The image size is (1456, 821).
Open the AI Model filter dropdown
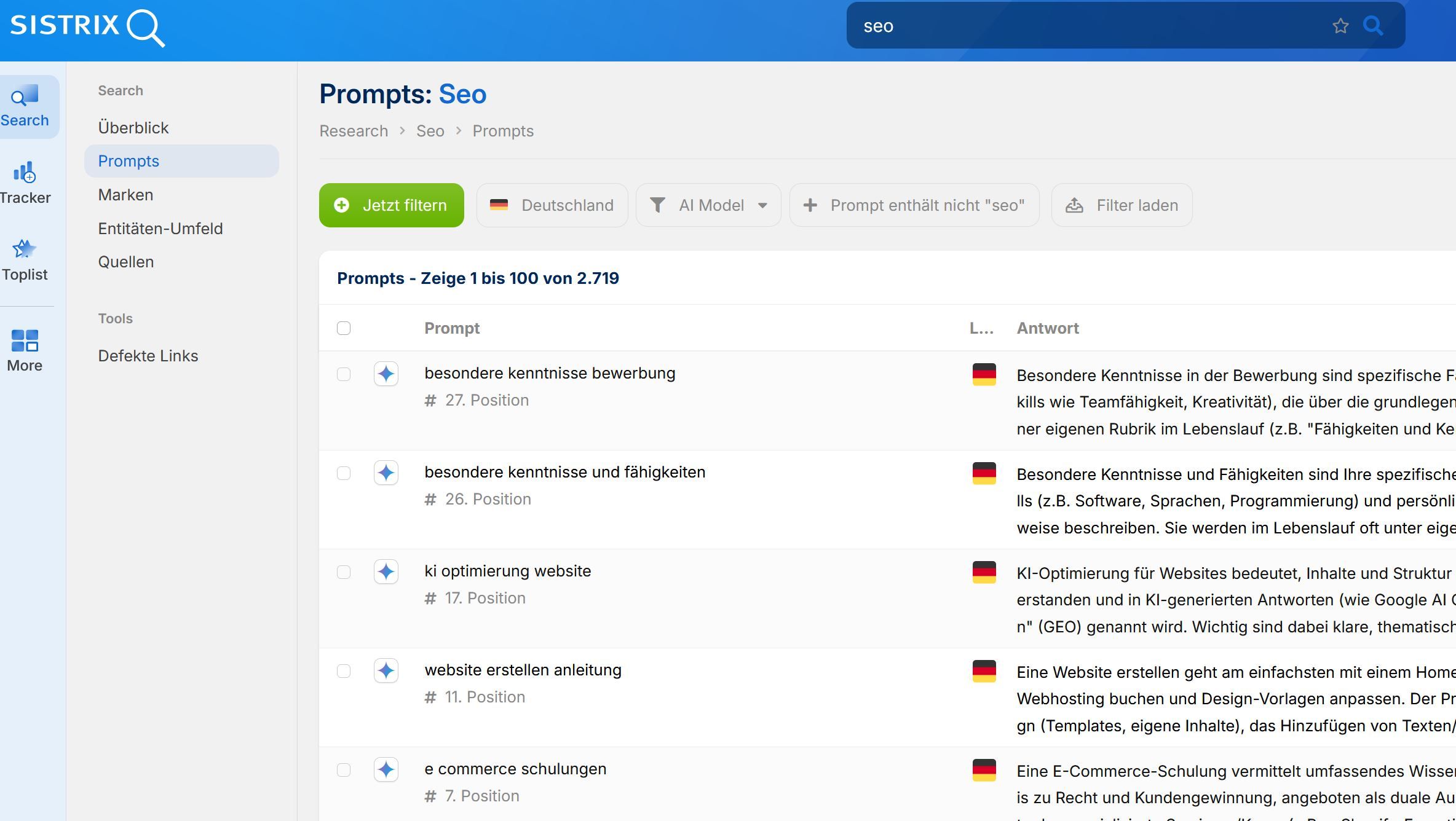tap(708, 205)
